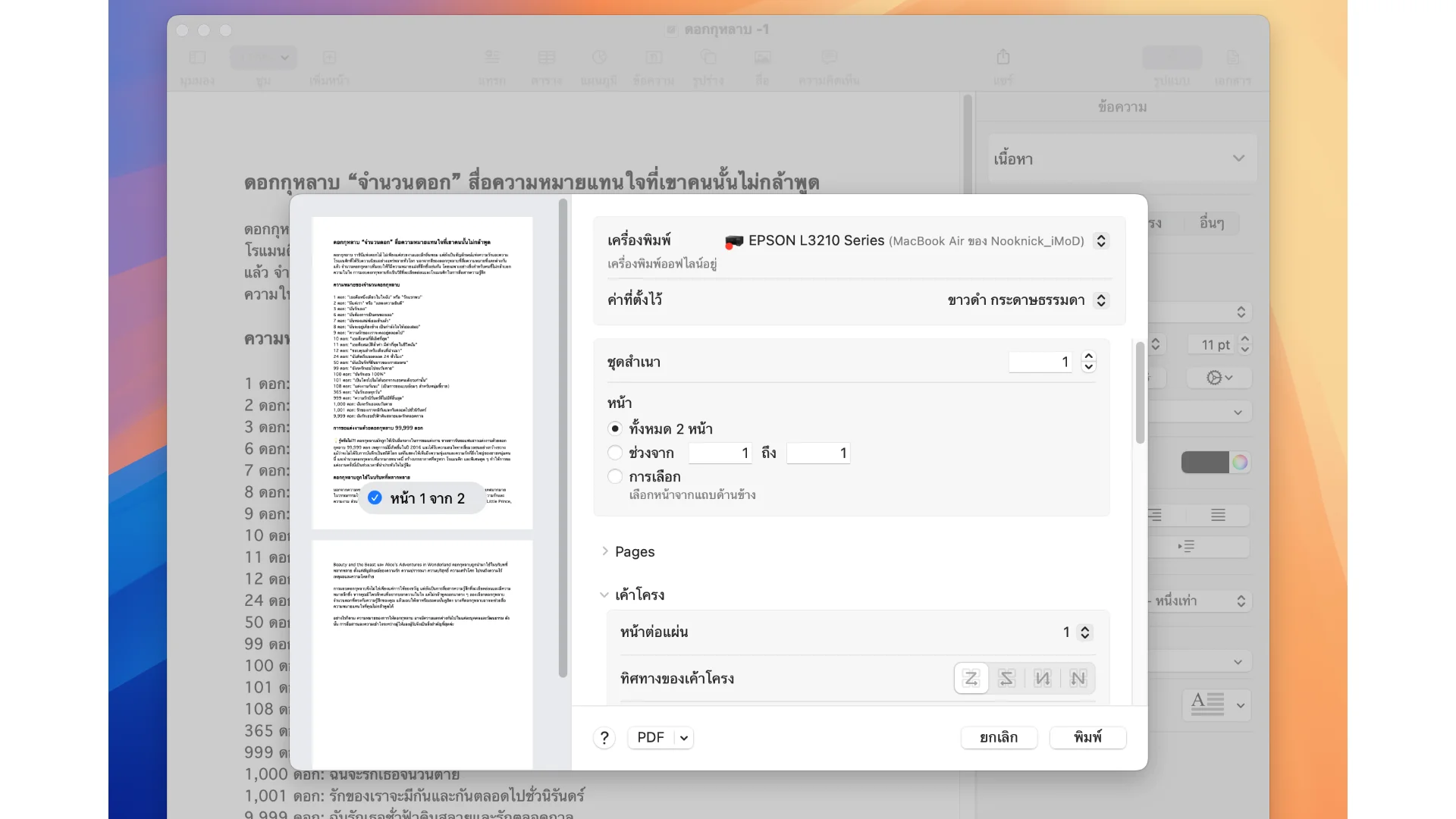Open the color wheel picker
This screenshot has width=1456, height=819.
pyautogui.click(x=1239, y=462)
